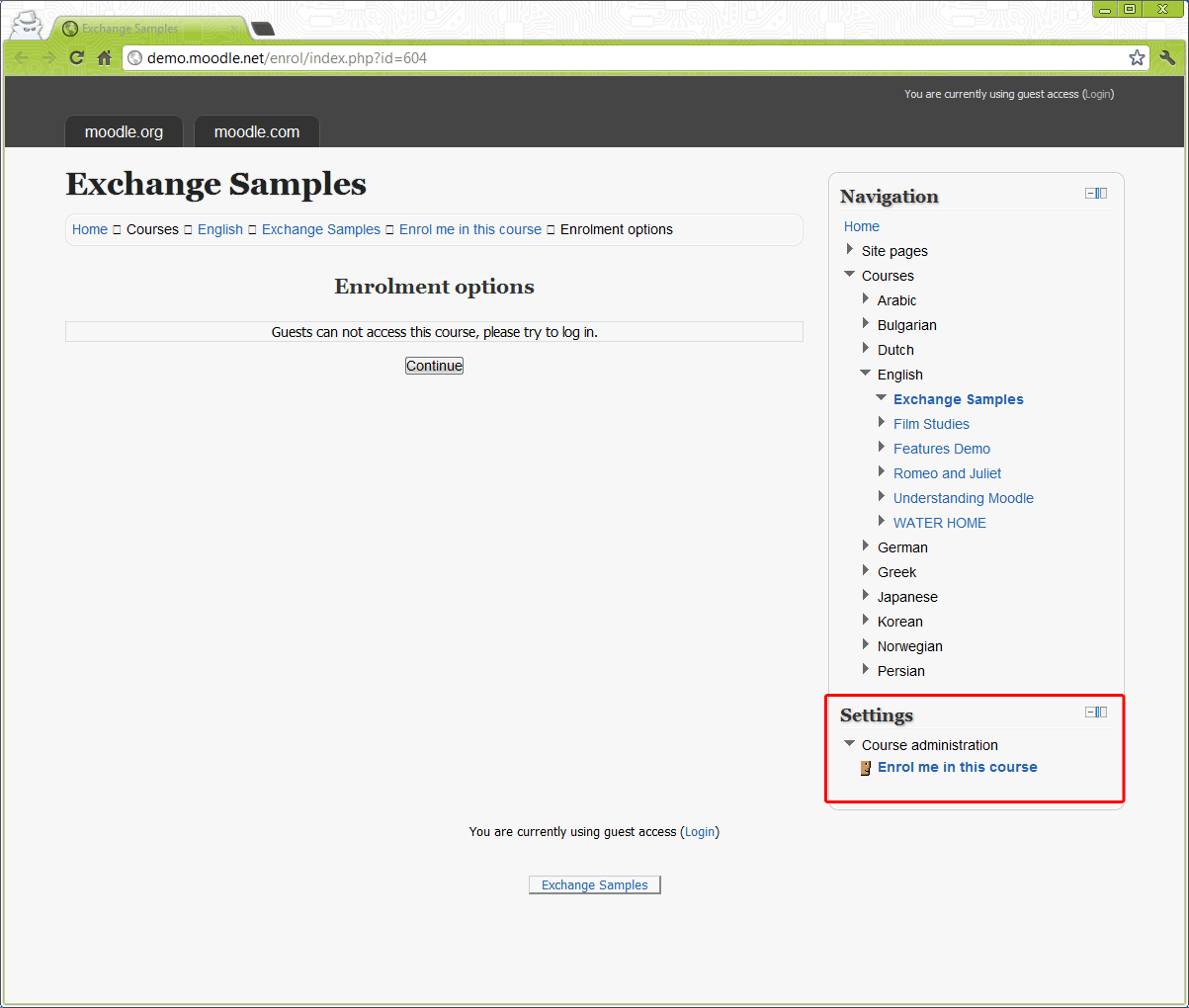Click Enrol me in this course breadcrumb
This screenshot has height=1008, width=1189.
[470, 229]
